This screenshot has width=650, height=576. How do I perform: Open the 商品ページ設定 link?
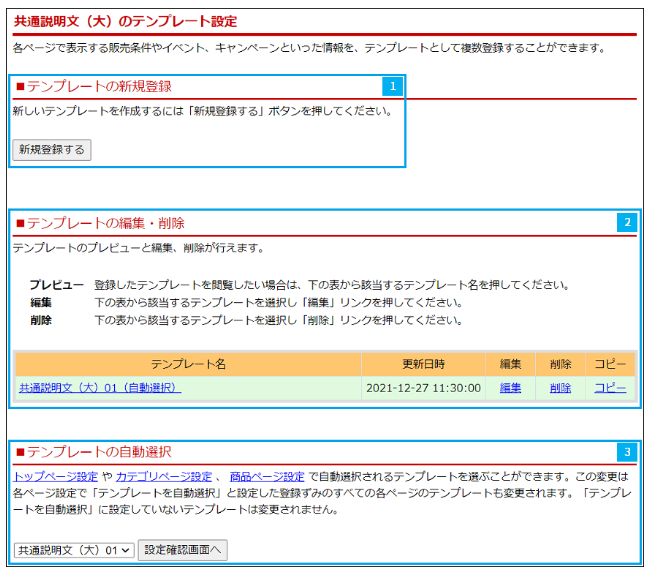267,477
